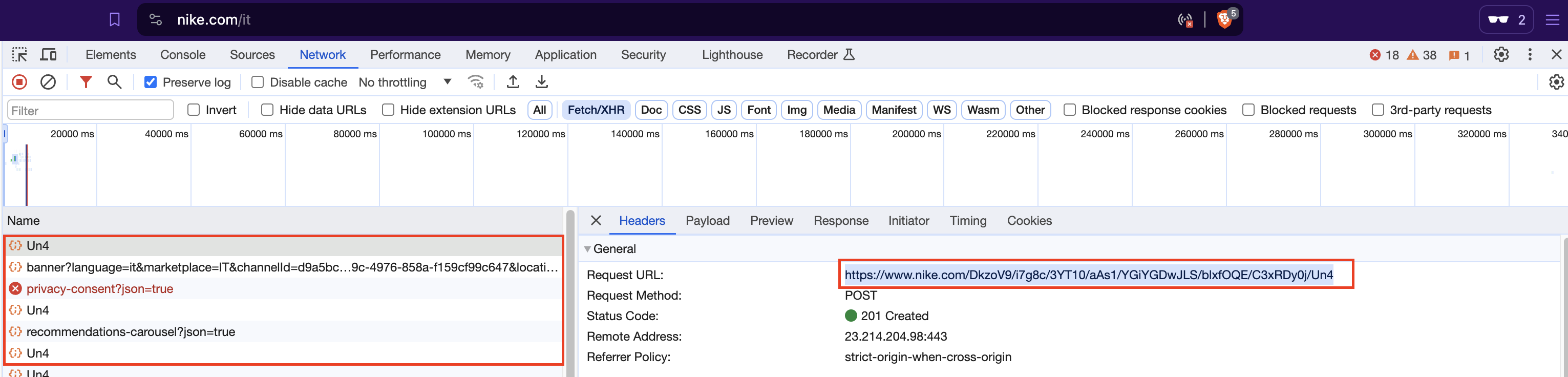
Task: Switch to the Performance tab
Action: pos(406,55)
